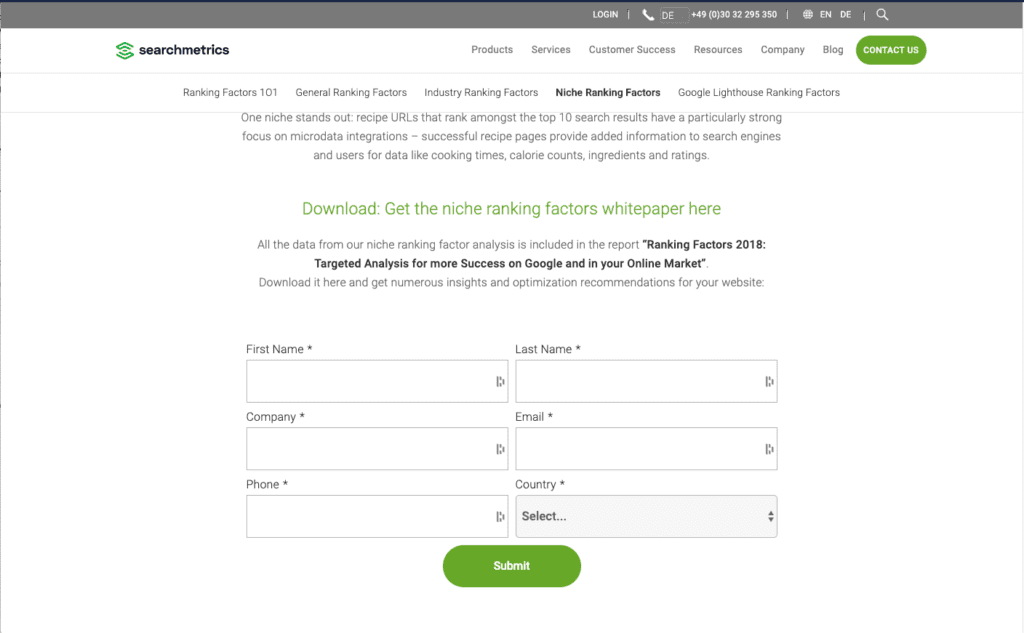Call the +49 (0)30 32 295 350 number
The height and width of the screenshot is (633, 1024).
click(x=734, y=14)
